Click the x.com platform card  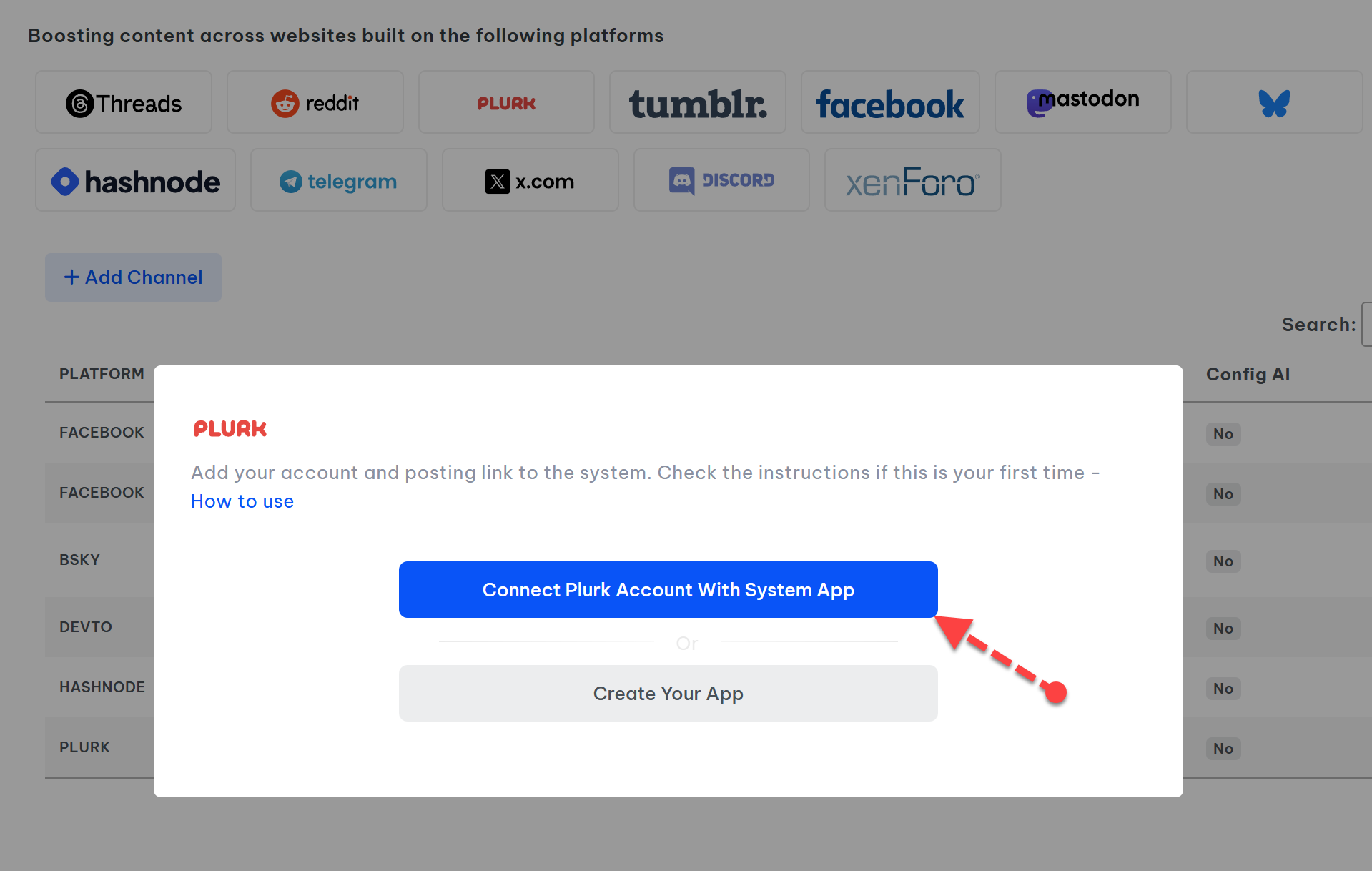[530, 181]
